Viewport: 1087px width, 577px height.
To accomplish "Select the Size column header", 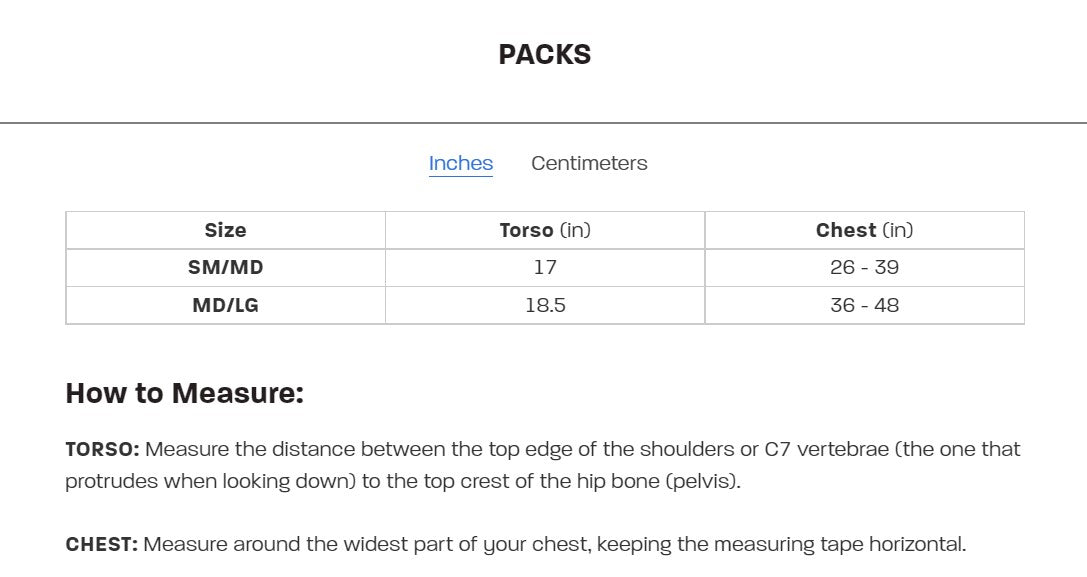I will tap(225, 230).
